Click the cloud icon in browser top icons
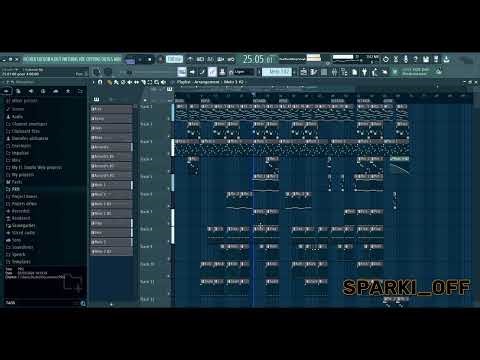This screenshot has height=360, width=480. point(56,91)
